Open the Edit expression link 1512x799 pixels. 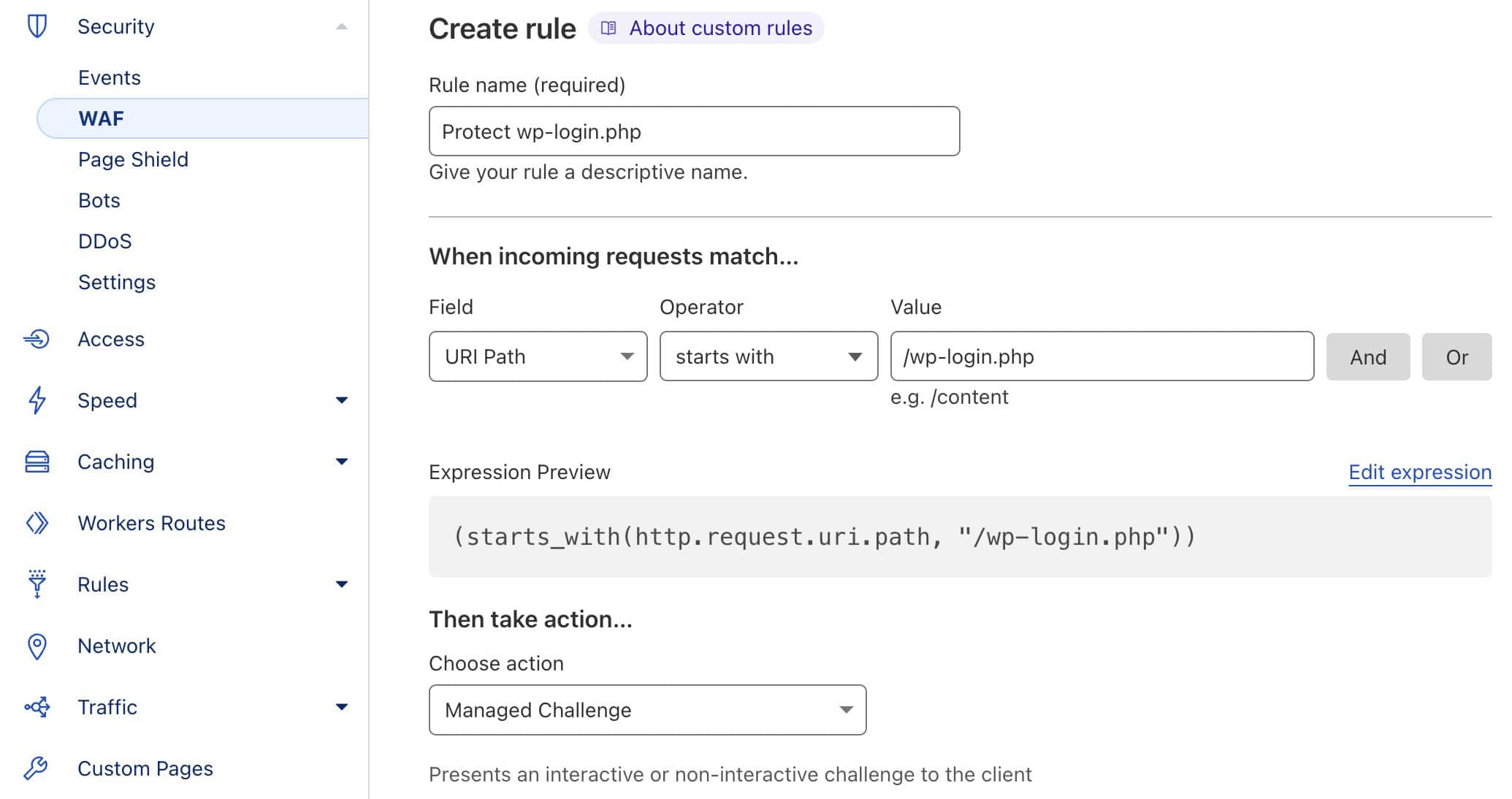(x=1420, y=473)
